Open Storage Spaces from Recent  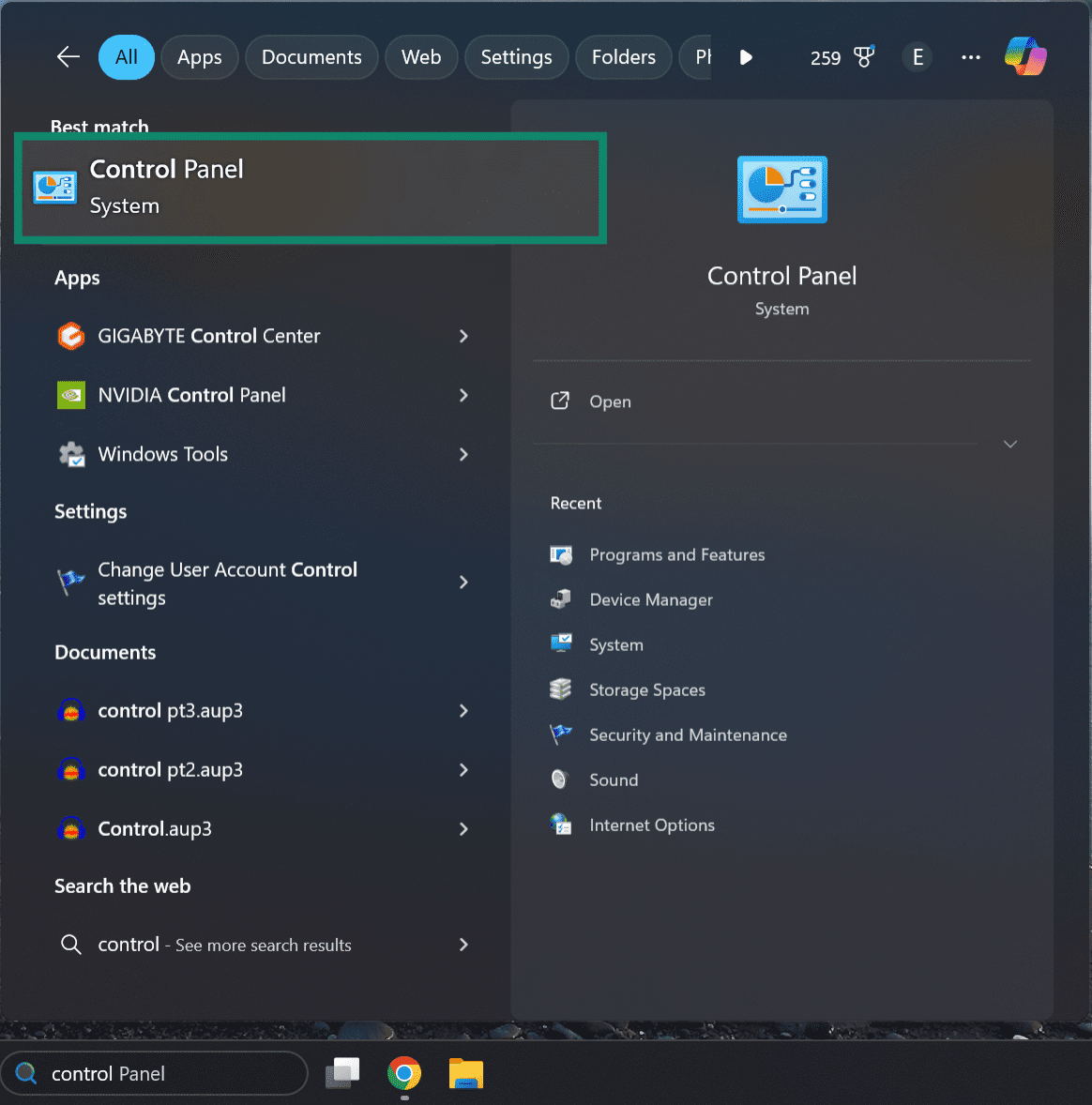click(x=646, y=689)
